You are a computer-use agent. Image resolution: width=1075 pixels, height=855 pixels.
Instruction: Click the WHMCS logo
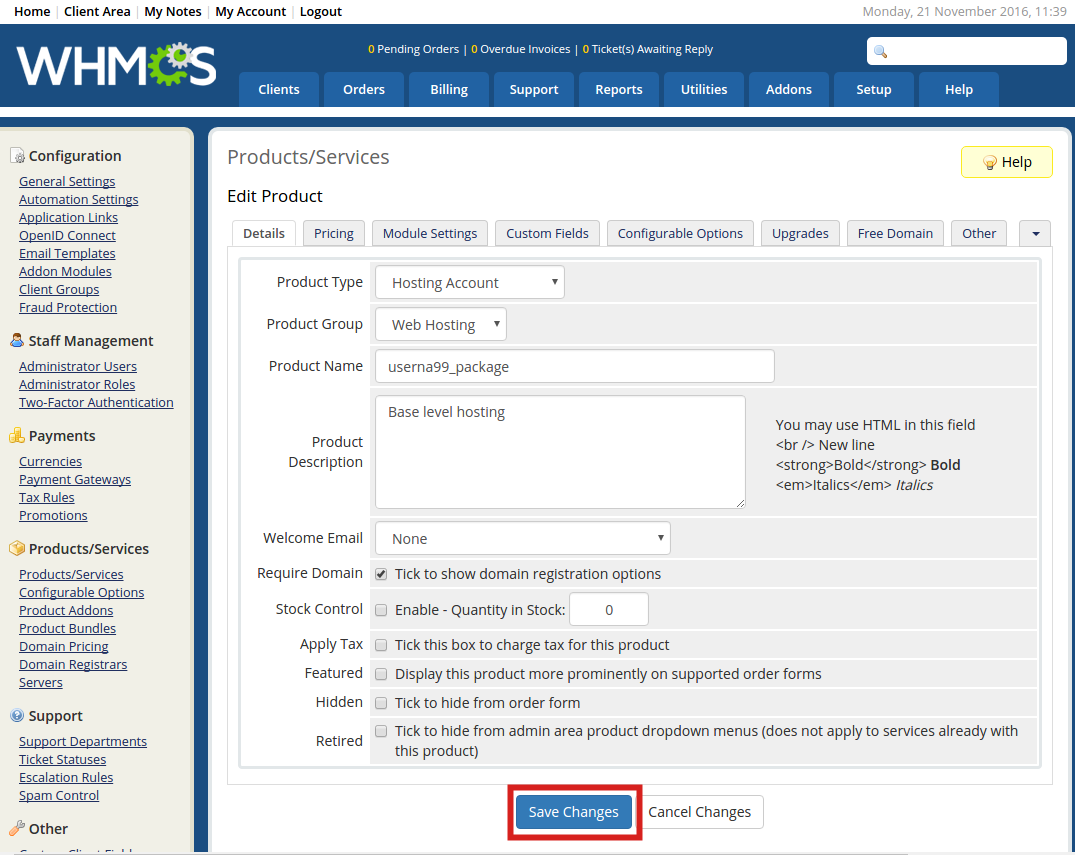point(116,66)
